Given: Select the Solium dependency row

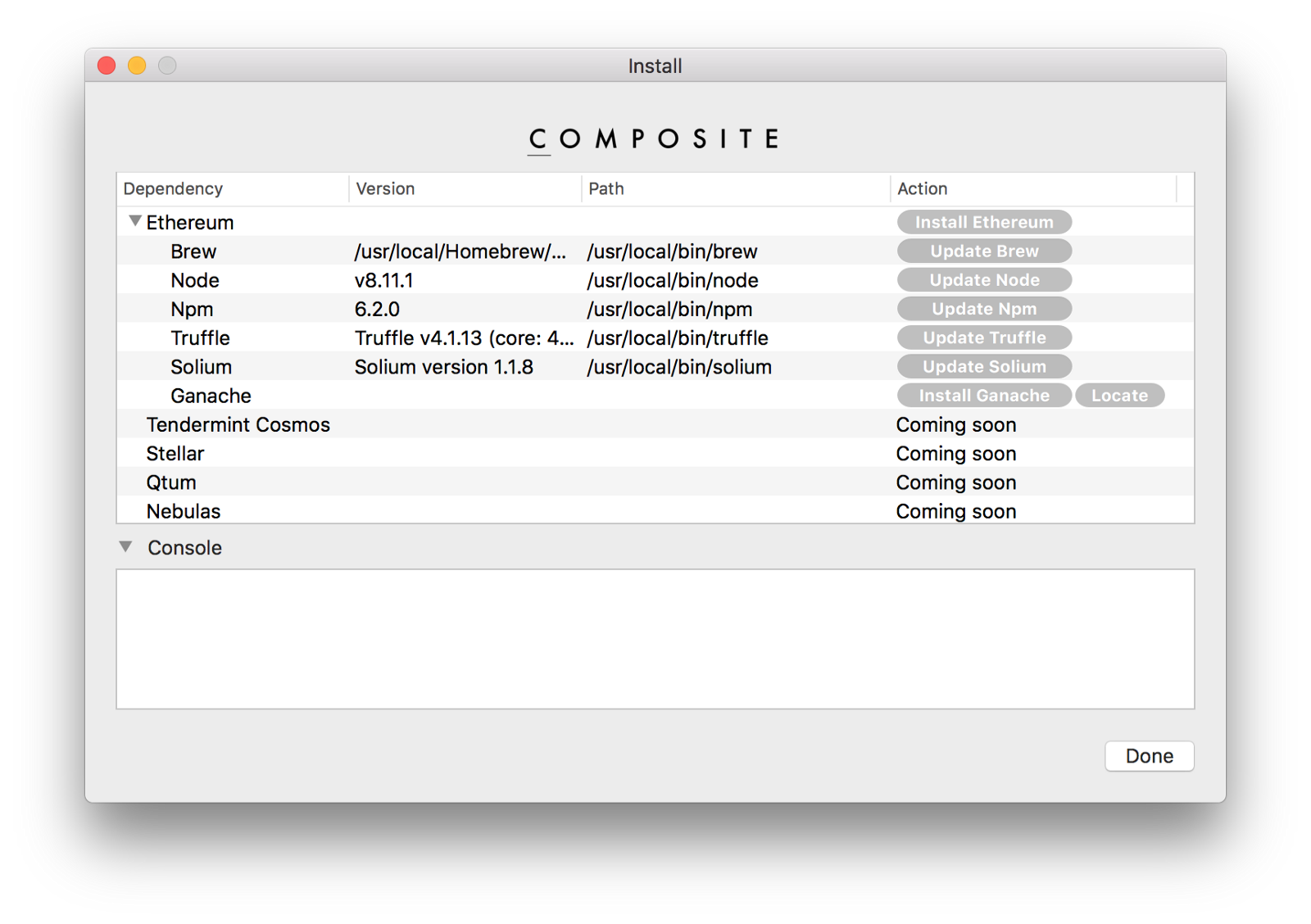Looking at the screenshot, I should pyautogui.click(x=655, y=366).
